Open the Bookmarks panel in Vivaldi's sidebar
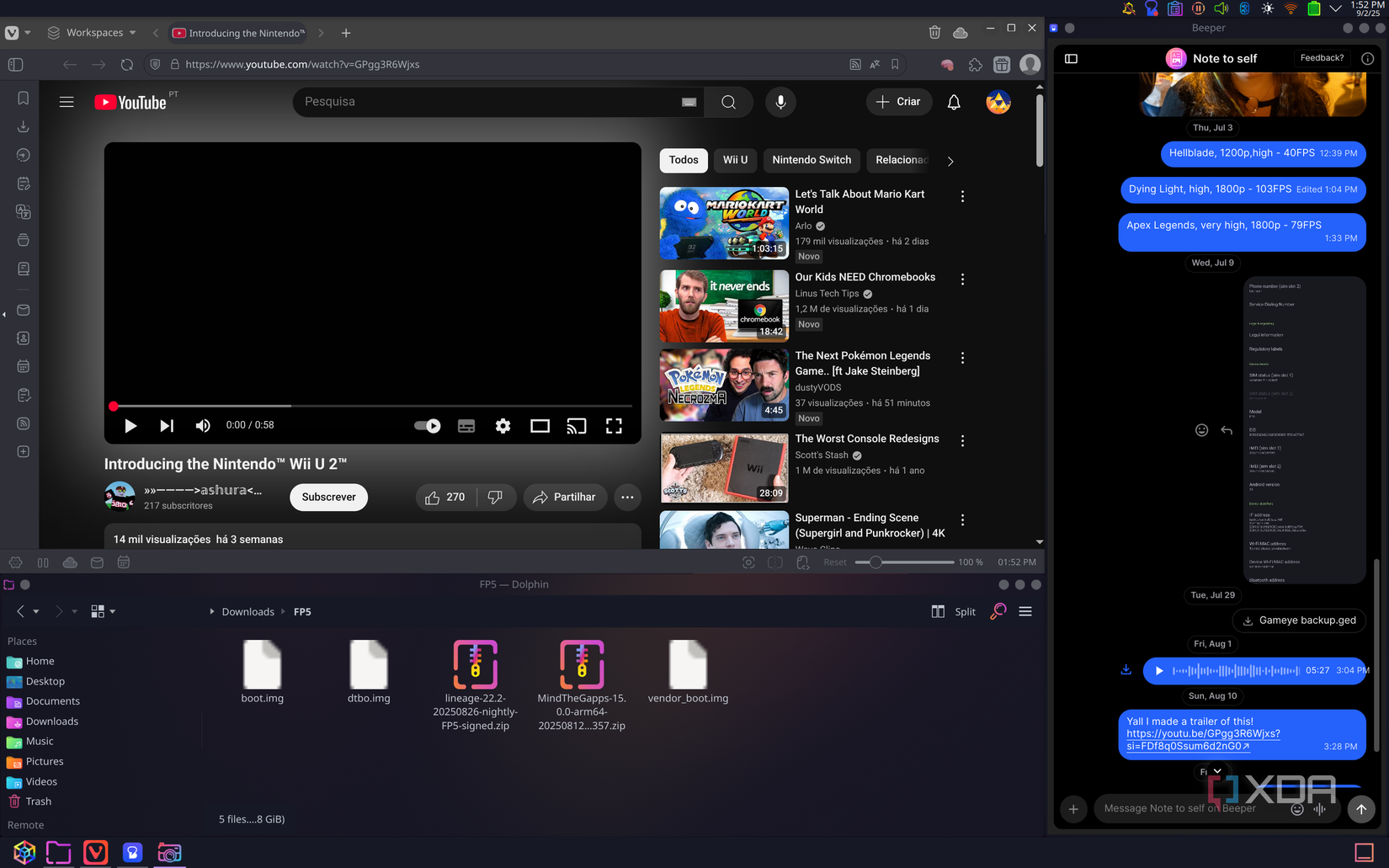Screen dimensions: 1389x868 pyautogui.click(x=23, y=98)
